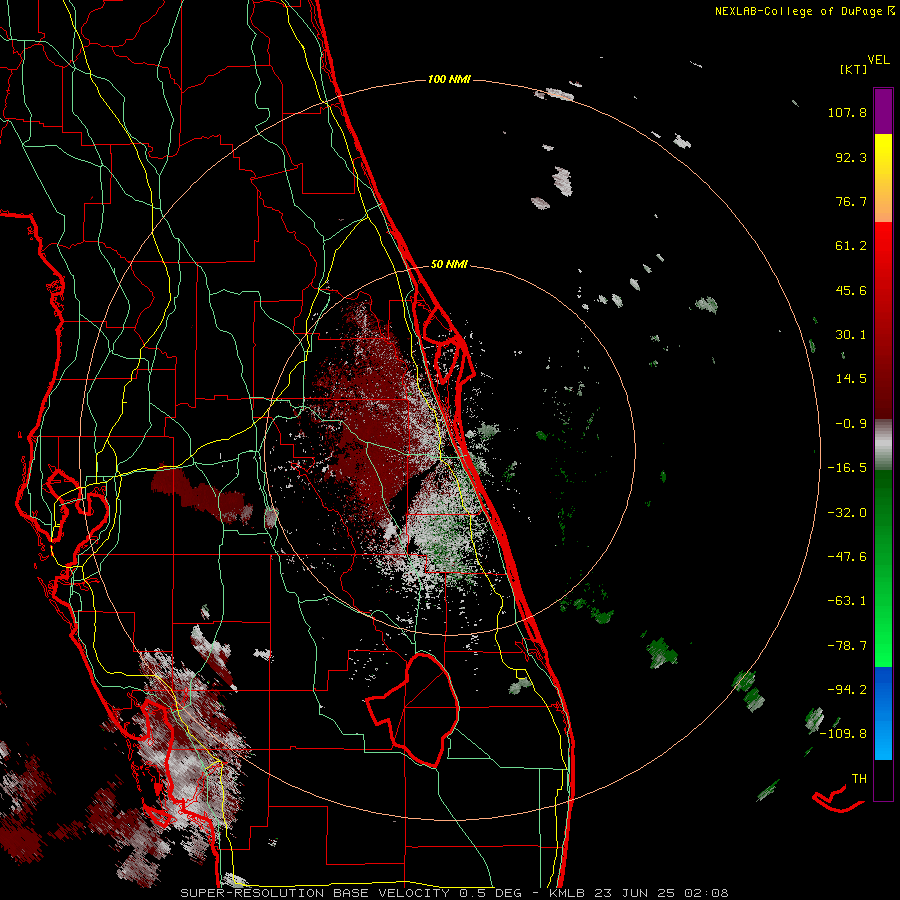The image size is (900, 900).
Task: Click the 50 NMI range ring label
Action: 449,264
